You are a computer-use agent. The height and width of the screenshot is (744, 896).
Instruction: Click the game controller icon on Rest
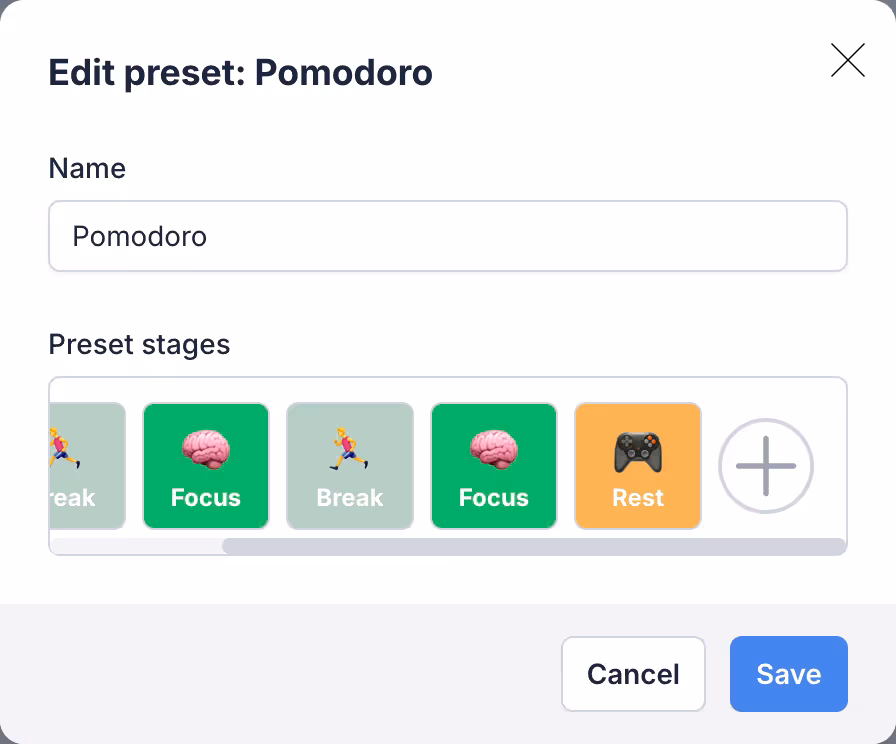coord(638,448)
